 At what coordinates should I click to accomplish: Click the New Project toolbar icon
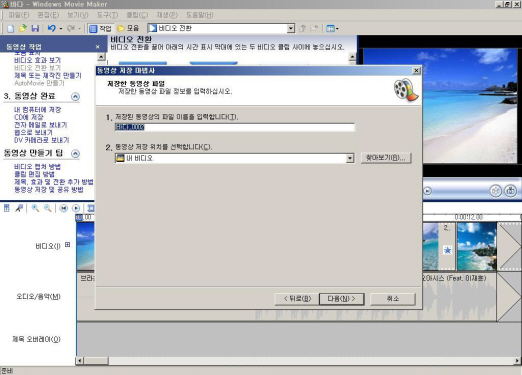tap(11, 29)
